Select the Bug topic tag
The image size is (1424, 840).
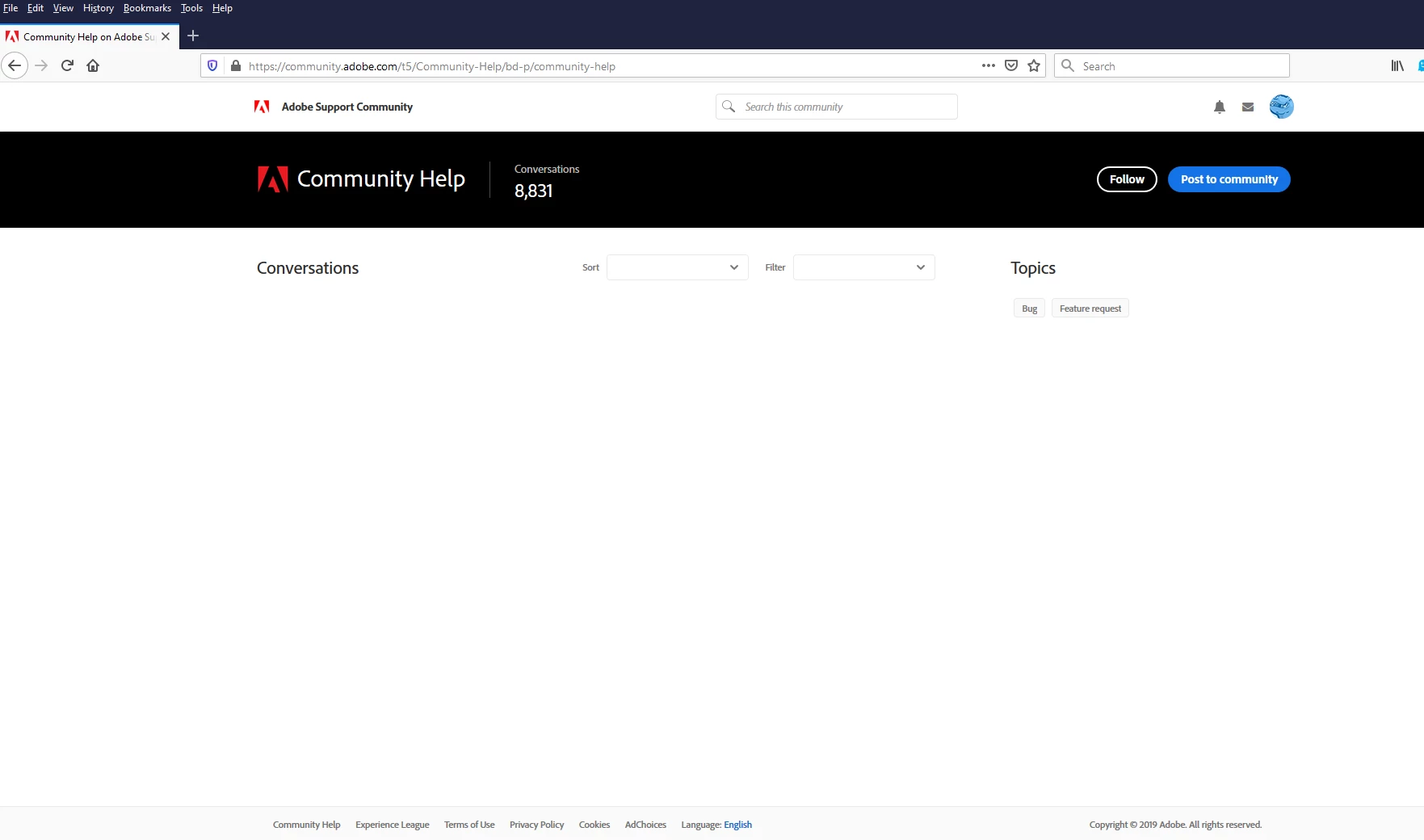1029,309
